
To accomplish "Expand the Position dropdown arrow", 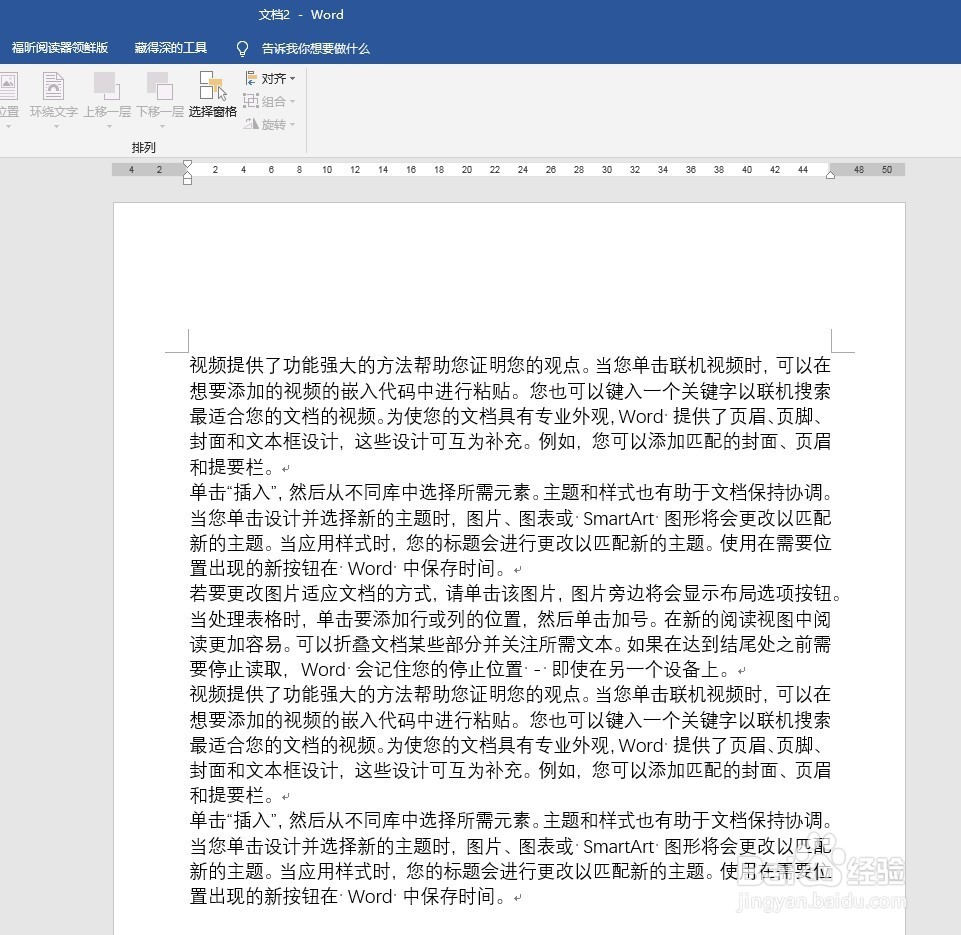I will (x=8, y=126).
